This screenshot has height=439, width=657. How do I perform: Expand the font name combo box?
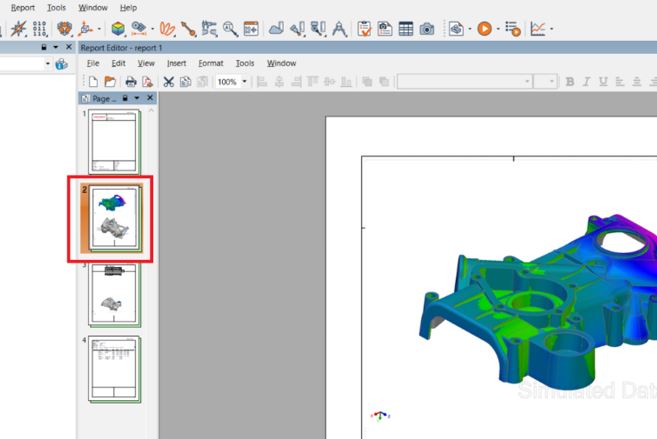(527, 82)
